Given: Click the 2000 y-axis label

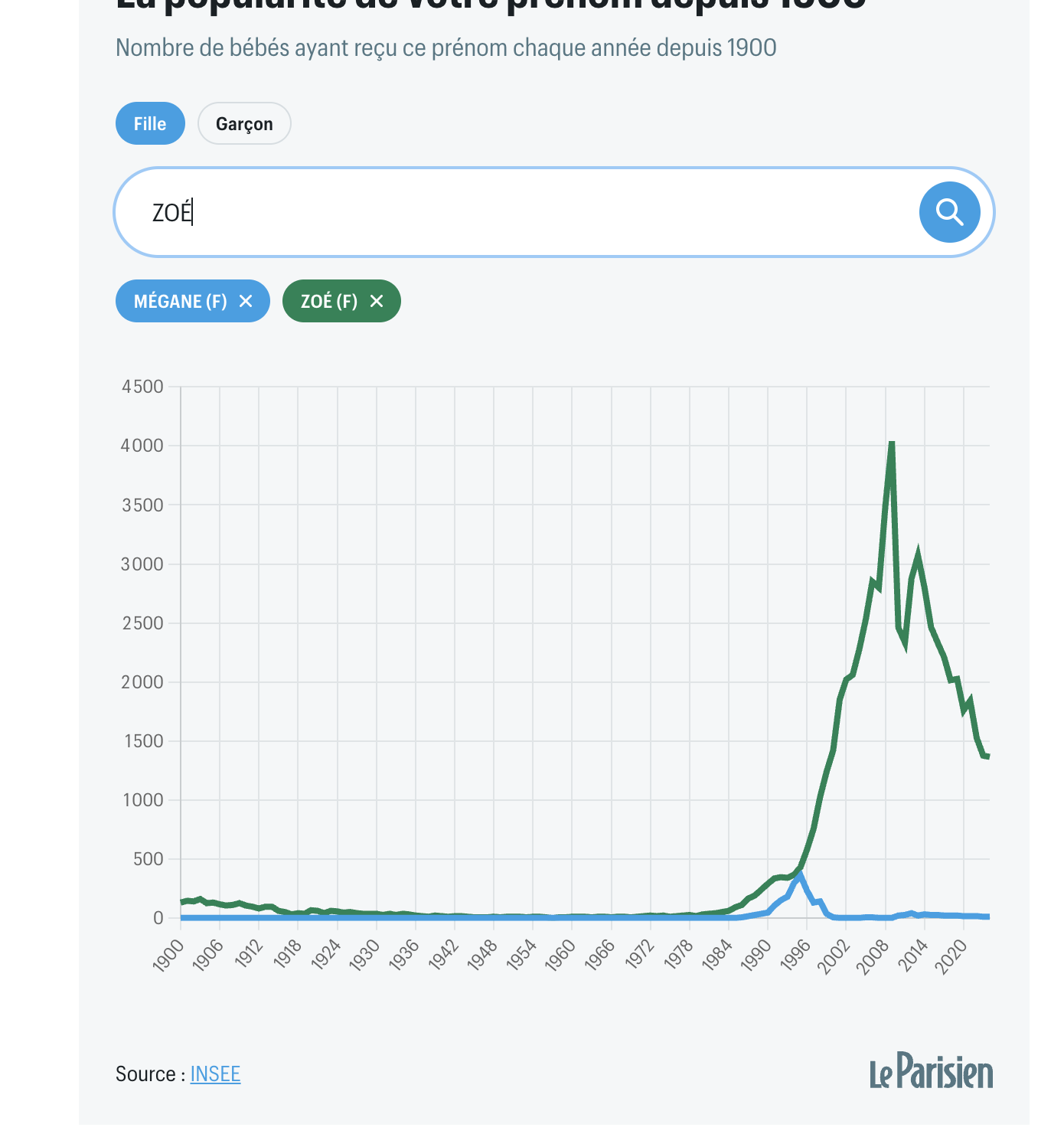Looking at the screenshot, I should click(142, 681).
